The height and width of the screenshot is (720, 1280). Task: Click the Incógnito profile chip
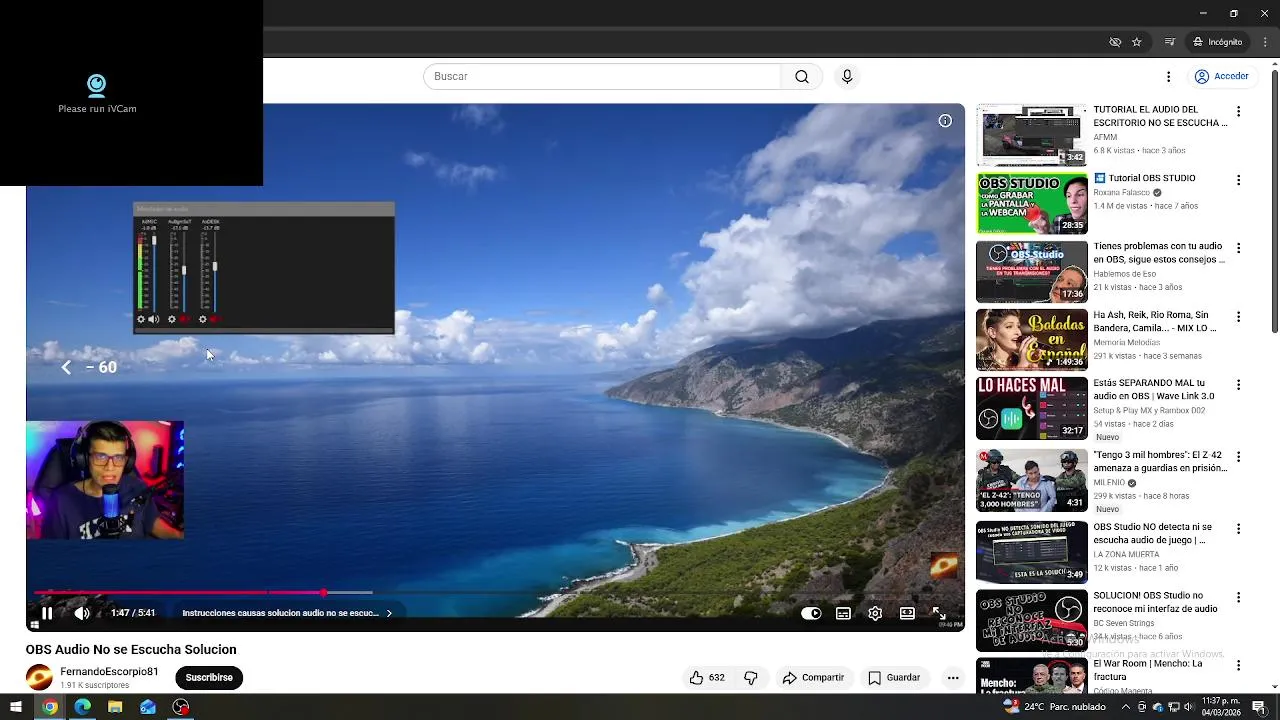coord(1217,42)
